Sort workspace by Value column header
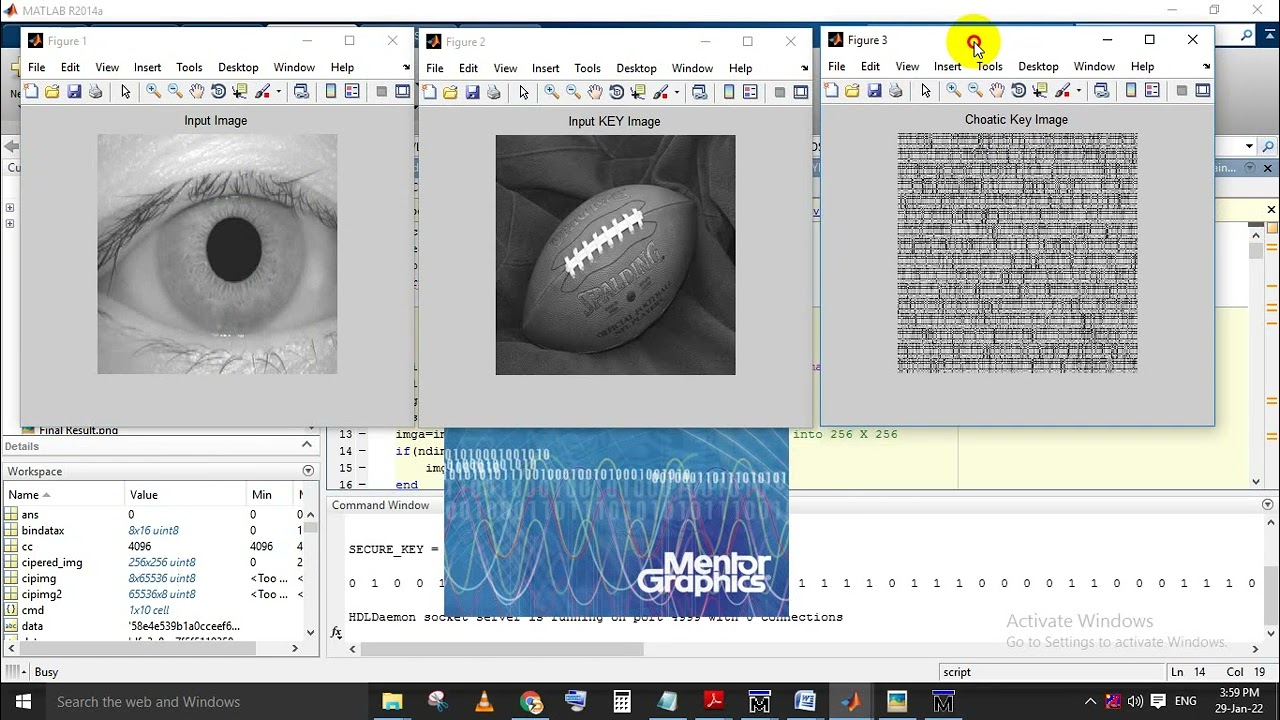1280x720 pixels. point(185,495)
